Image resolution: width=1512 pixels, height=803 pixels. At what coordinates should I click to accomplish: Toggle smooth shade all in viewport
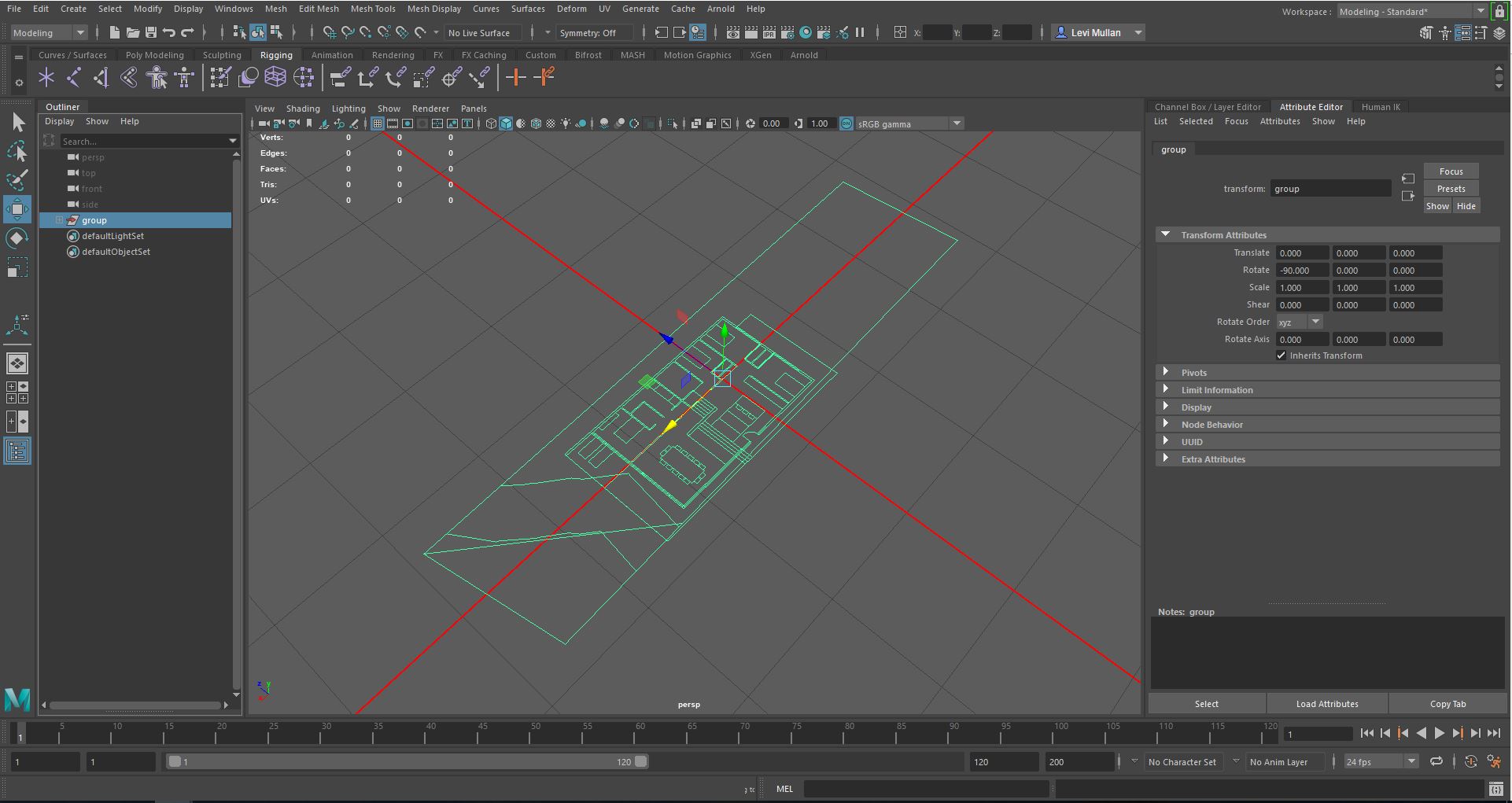coord(506,123)
